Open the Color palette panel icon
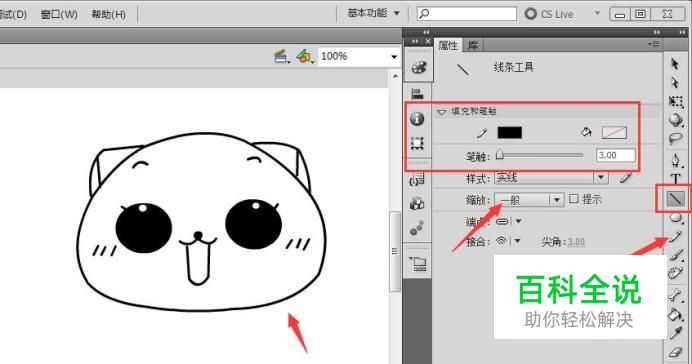This screenshot has width=692, height=364. [418, 68]
